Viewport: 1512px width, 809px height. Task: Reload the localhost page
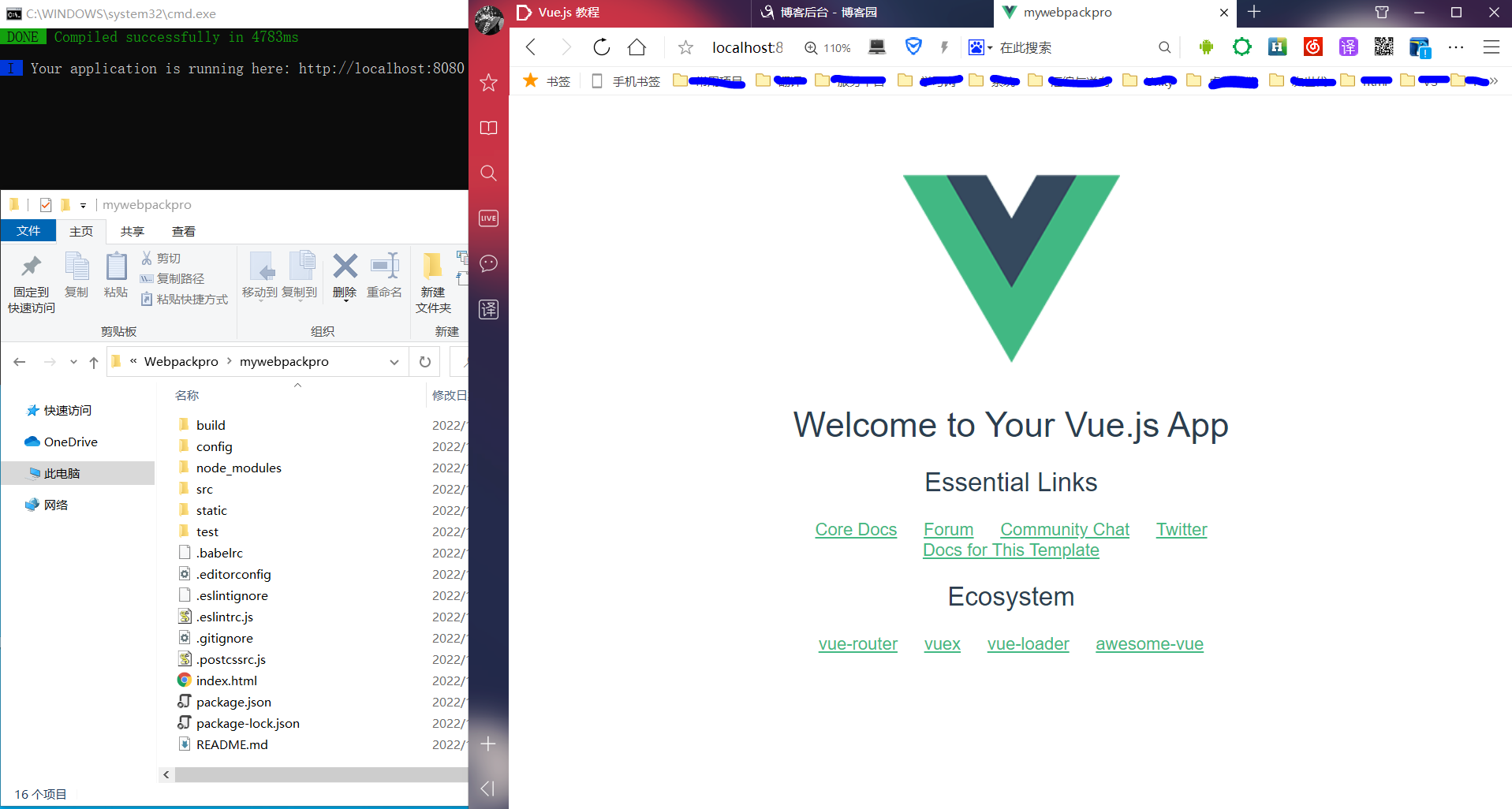pyautogui.click(x=602, y=47)
